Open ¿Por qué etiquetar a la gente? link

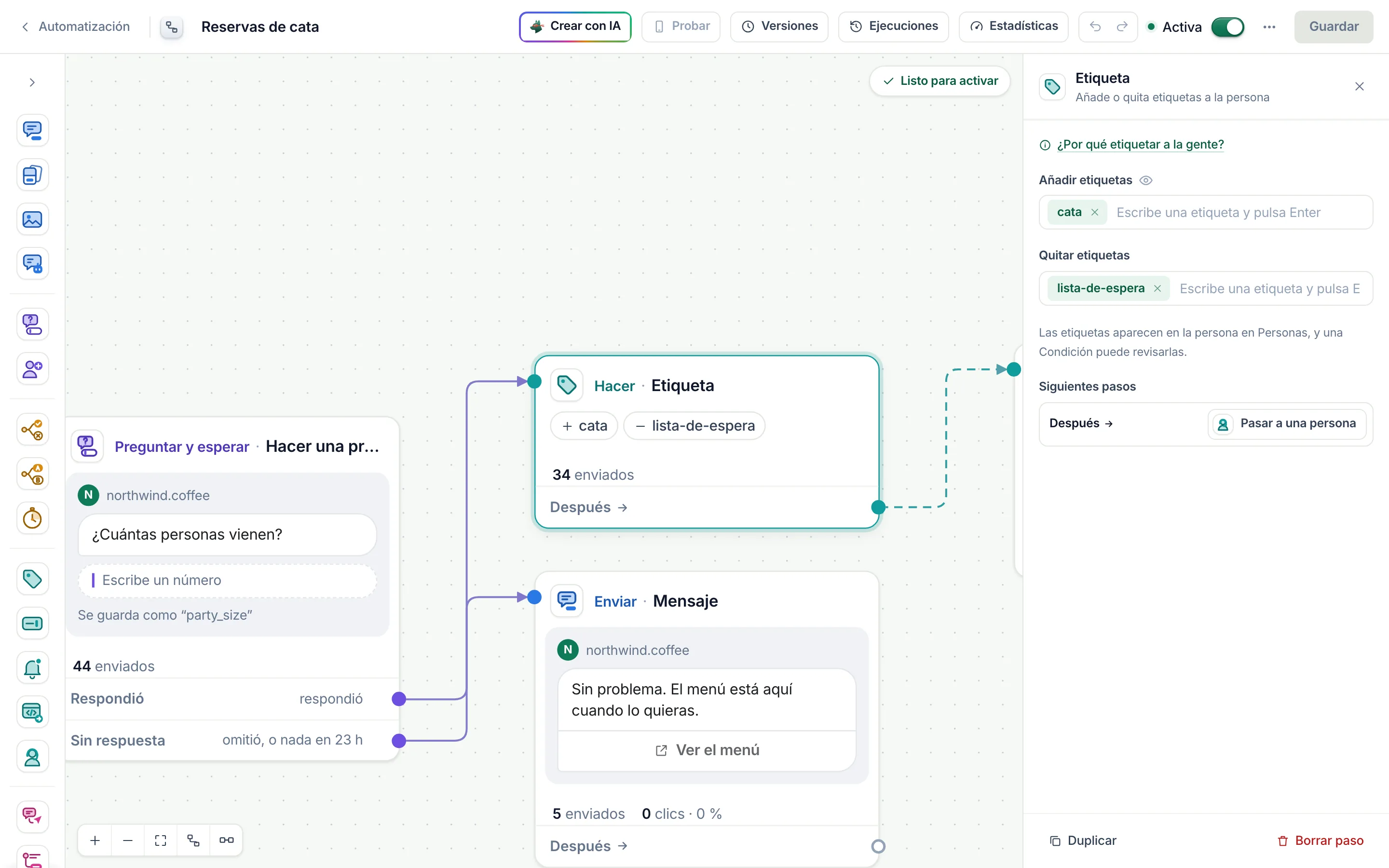(x=1140, y=145)
